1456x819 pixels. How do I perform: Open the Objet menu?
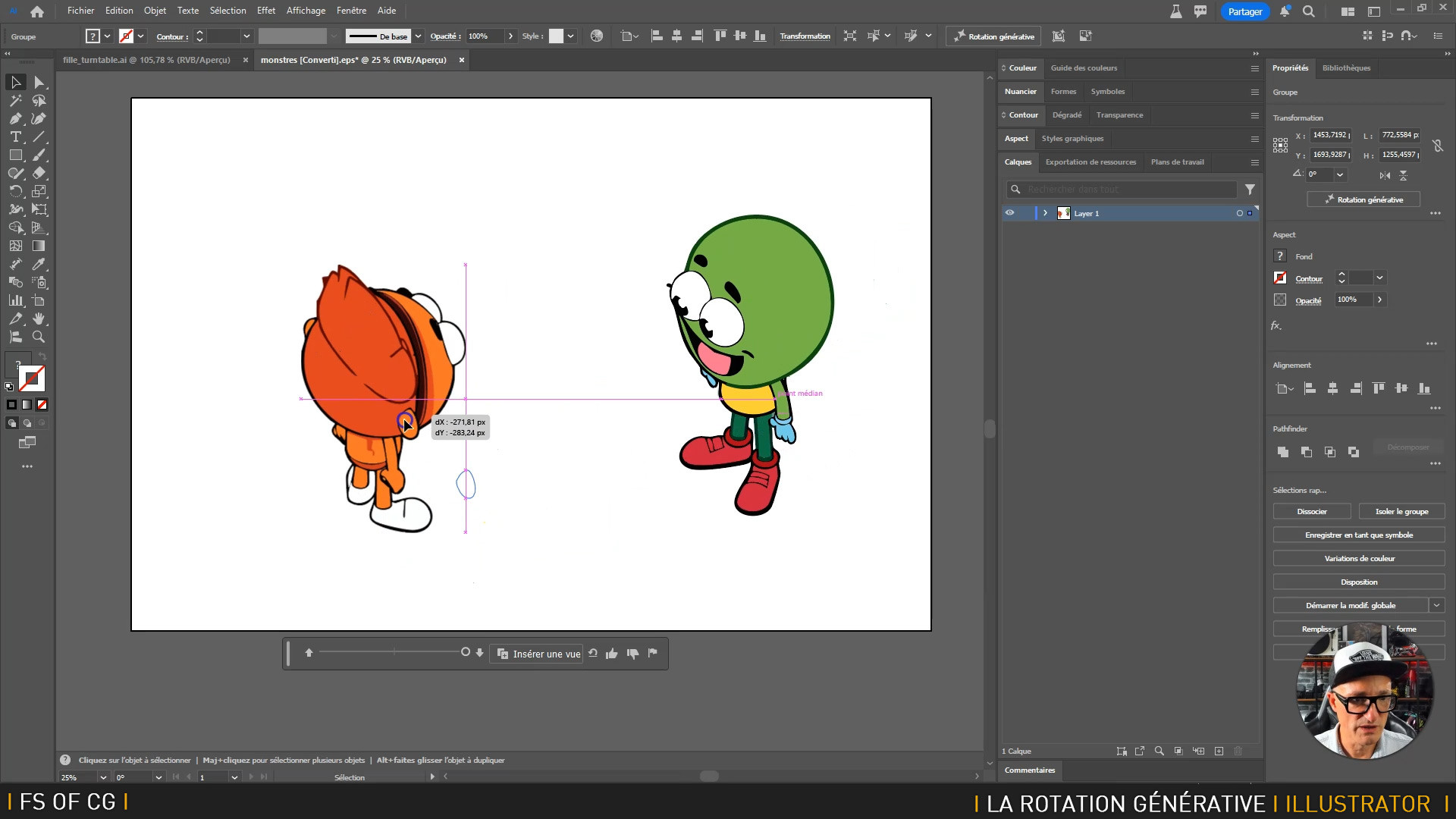tap(155, 11)
